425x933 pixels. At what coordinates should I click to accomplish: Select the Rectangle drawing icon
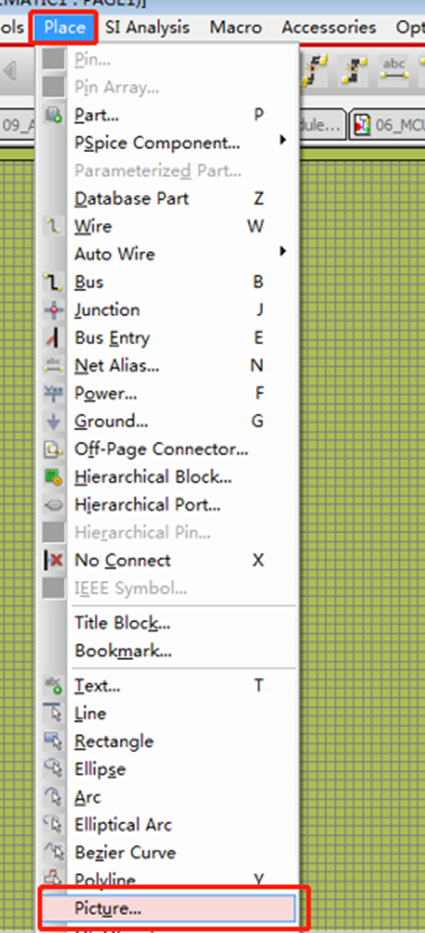[x=54, y=741]
